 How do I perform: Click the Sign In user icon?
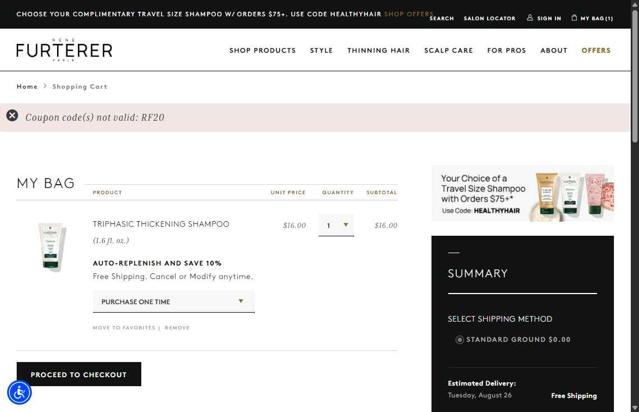click(x=530, y=18)
